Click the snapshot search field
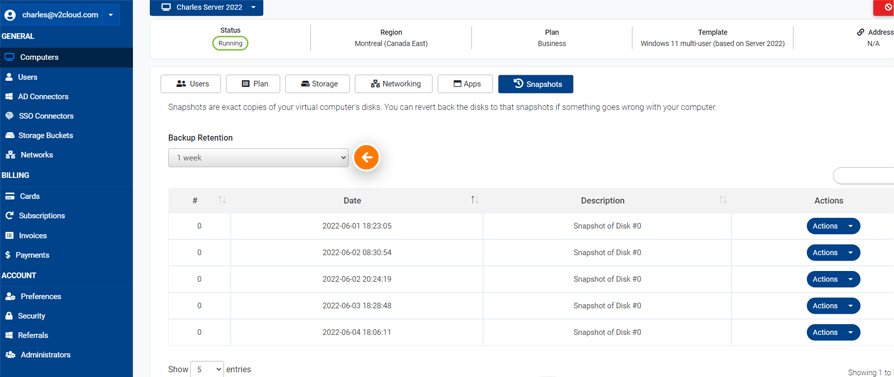This screenshot has width=894, height=377. point(864,176)
